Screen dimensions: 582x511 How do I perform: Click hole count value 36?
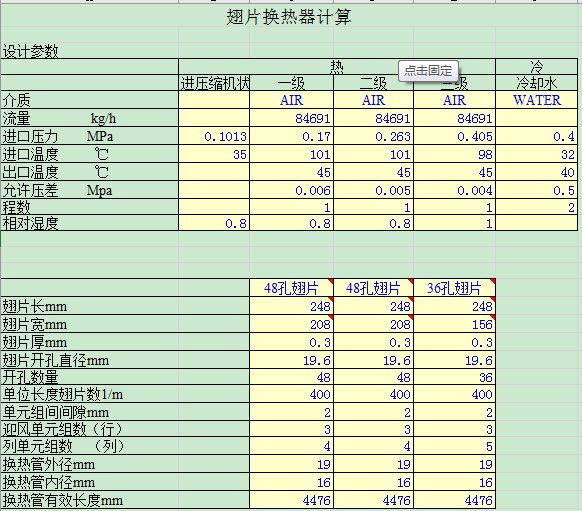455,377
